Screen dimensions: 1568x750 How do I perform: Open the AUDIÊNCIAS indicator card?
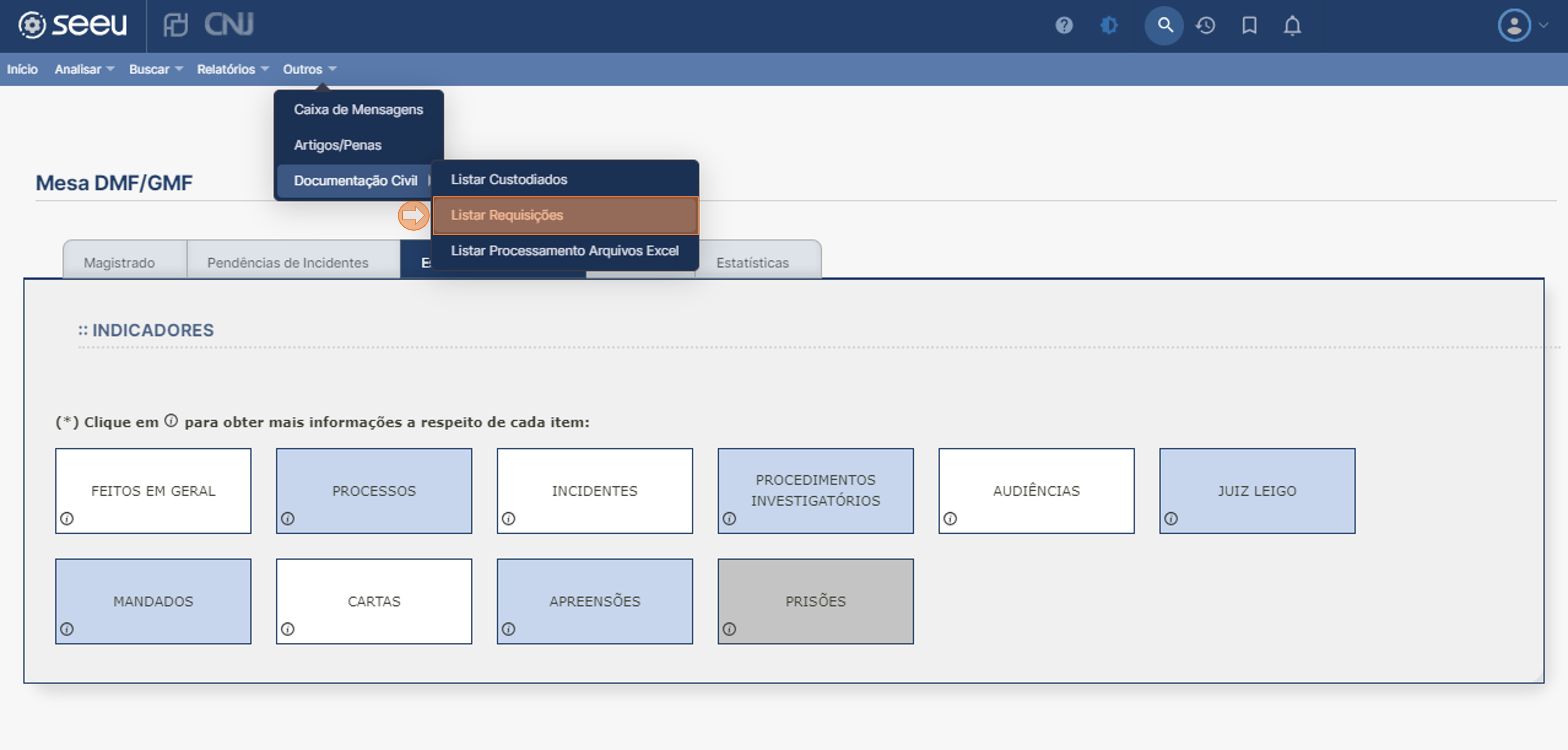coord(1037,491)
